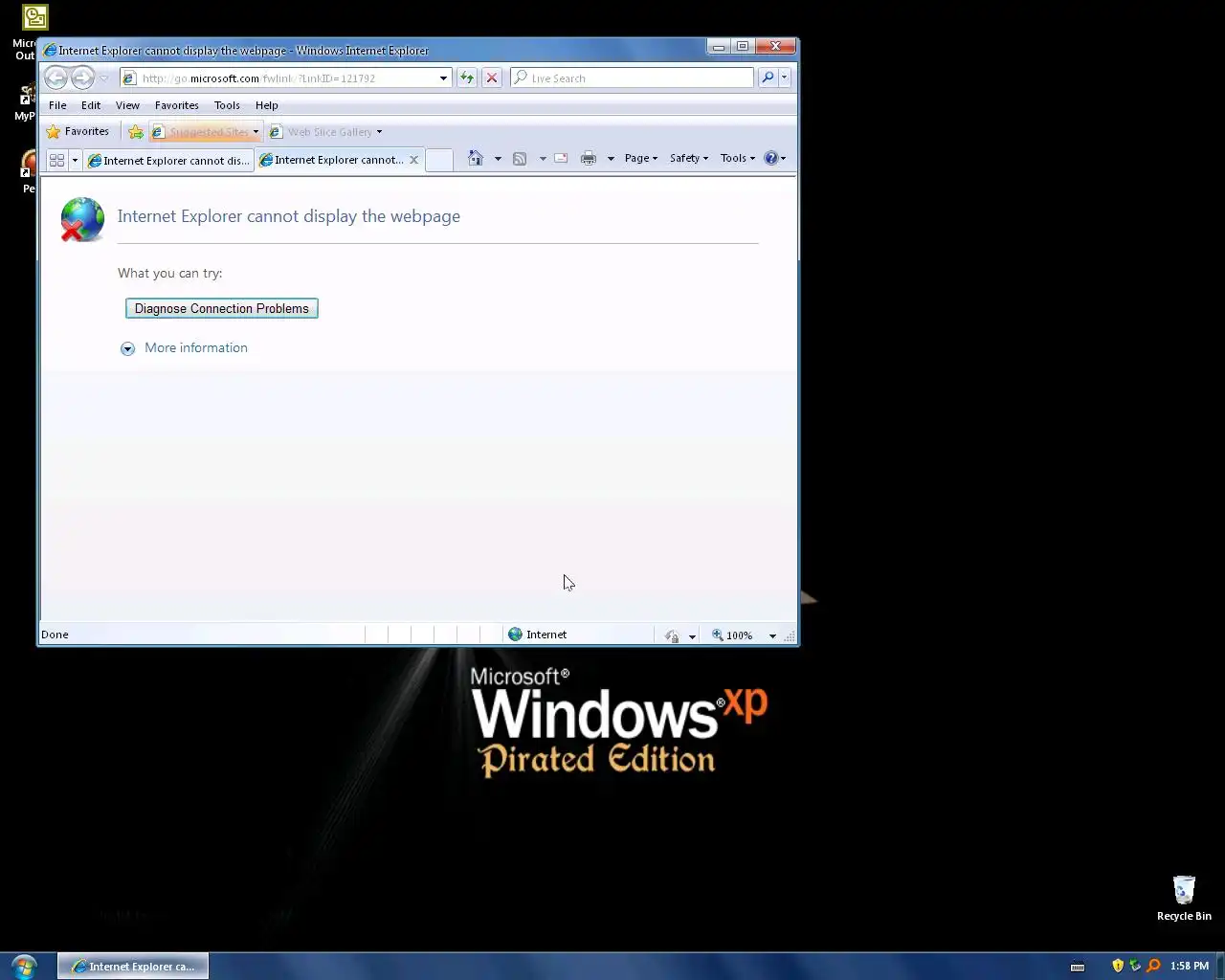Open the Start menu orb
This screenshot has width=1225, height=980.
[25, 966]
